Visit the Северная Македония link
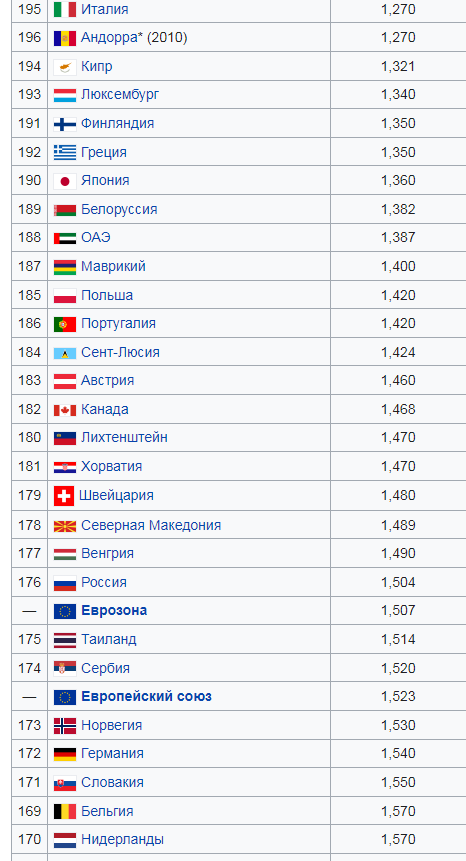The width and height of the screenshot is (466, 861). click(x=151, y=525)
